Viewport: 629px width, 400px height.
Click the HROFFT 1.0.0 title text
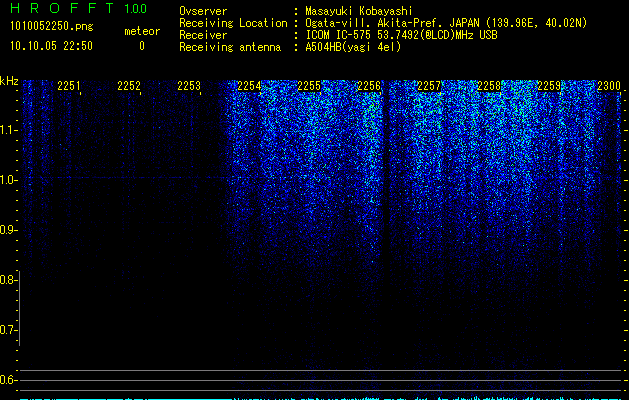click(78, 8)
